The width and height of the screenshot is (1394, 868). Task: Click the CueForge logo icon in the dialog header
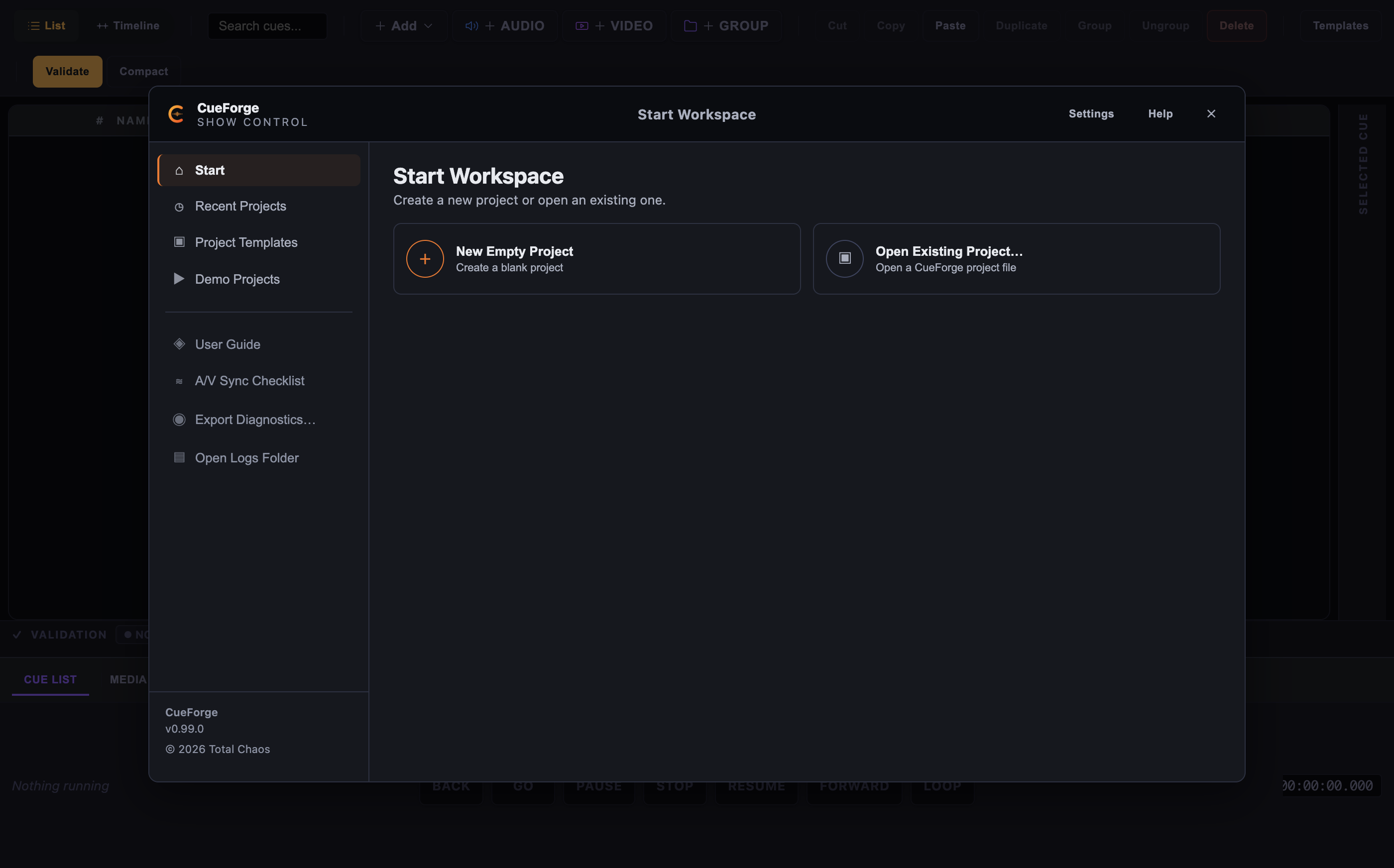(x=176, y=113)
